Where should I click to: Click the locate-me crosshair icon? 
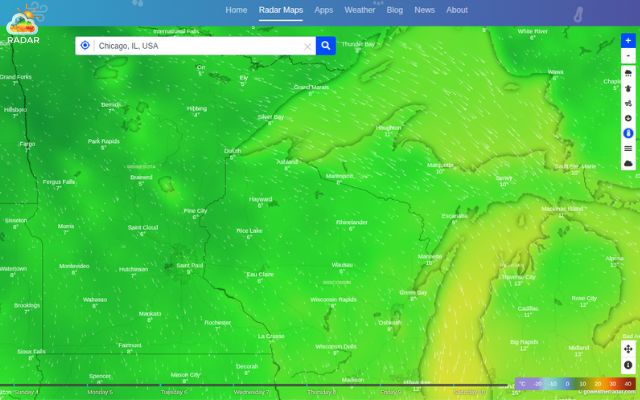coord(85,45)
